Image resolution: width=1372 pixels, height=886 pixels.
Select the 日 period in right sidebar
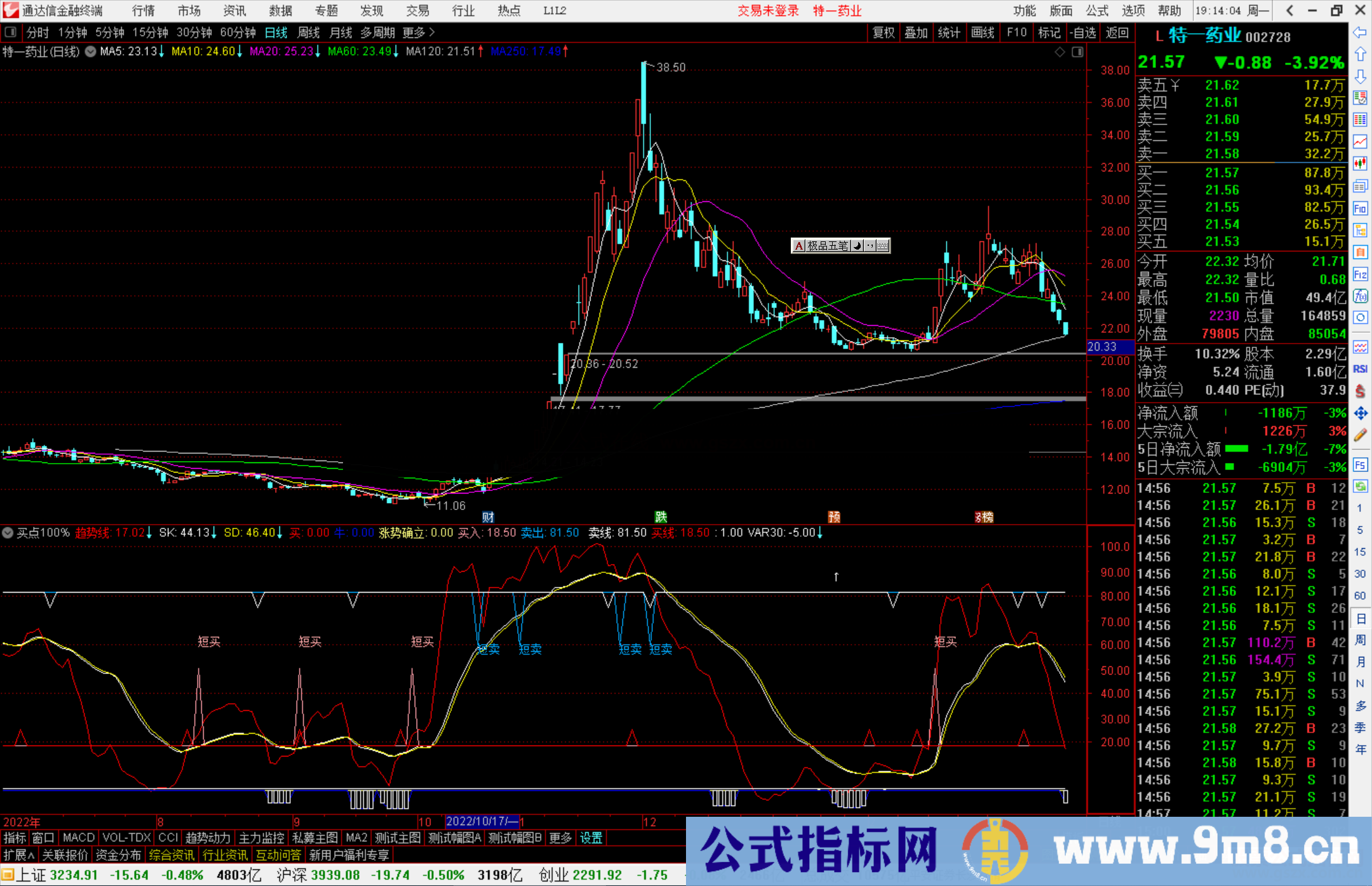[x=1360, y=618]
